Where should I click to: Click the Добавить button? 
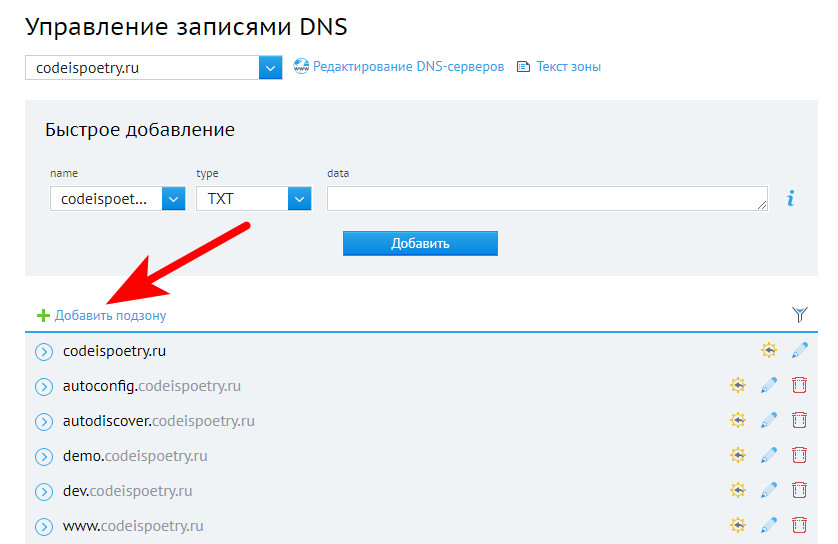pyautogui.click(x=420, y=243)
